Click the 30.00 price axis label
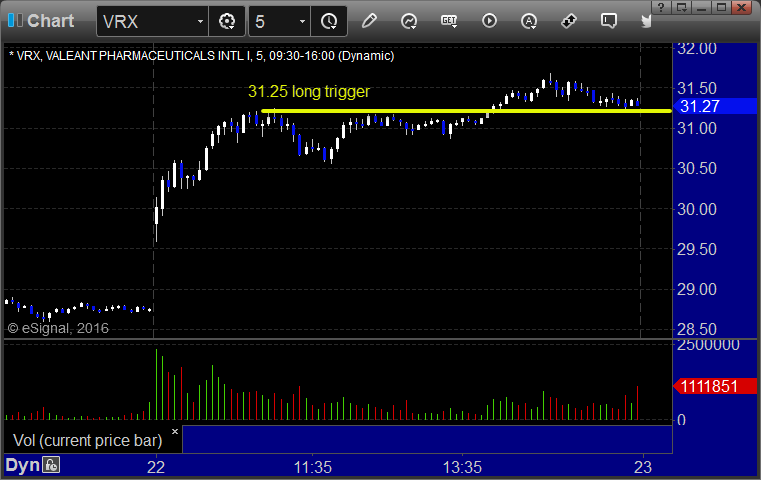 pos(696,209)
